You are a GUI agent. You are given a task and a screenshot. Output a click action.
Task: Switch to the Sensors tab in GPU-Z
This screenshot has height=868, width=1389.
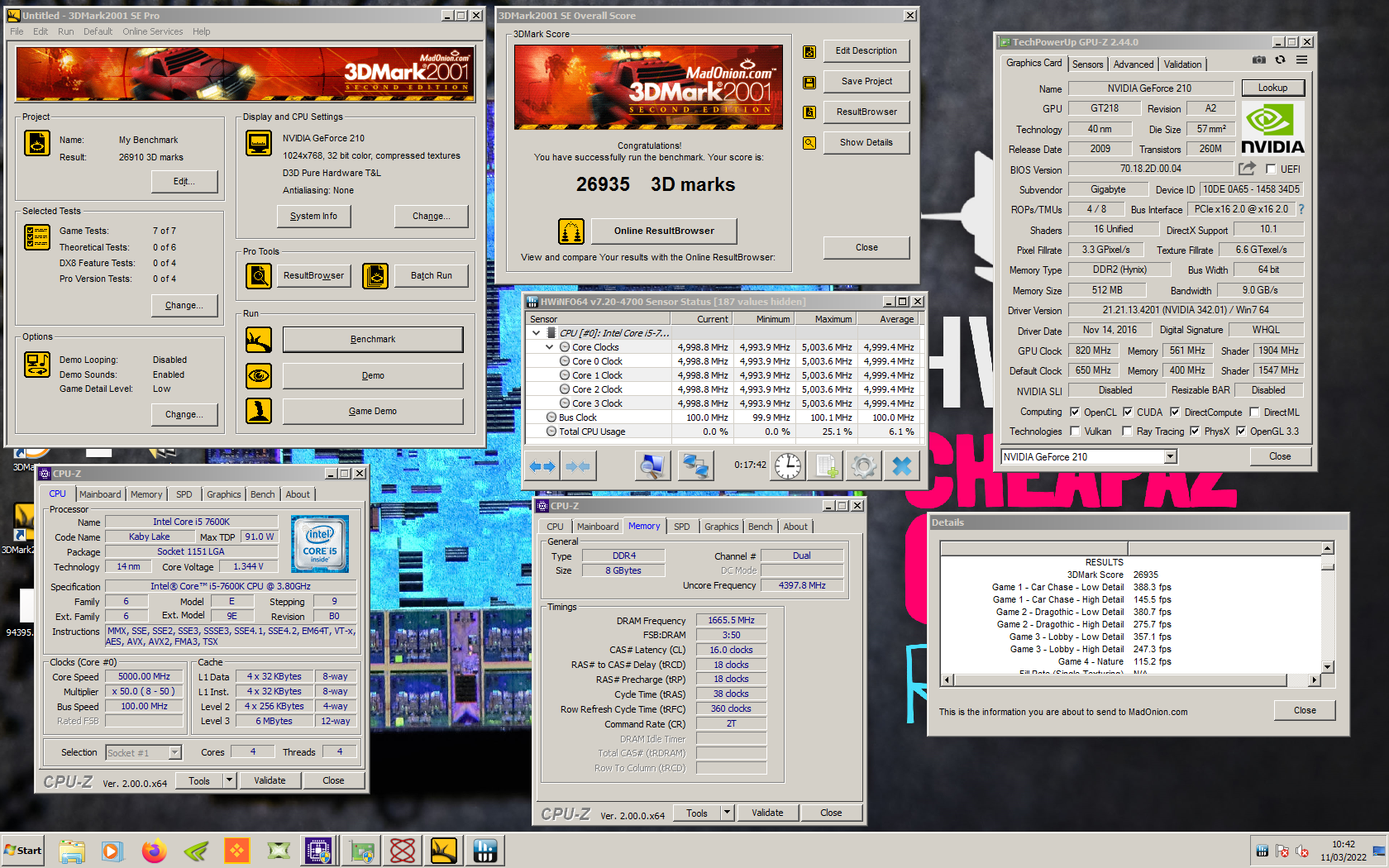1087,64
